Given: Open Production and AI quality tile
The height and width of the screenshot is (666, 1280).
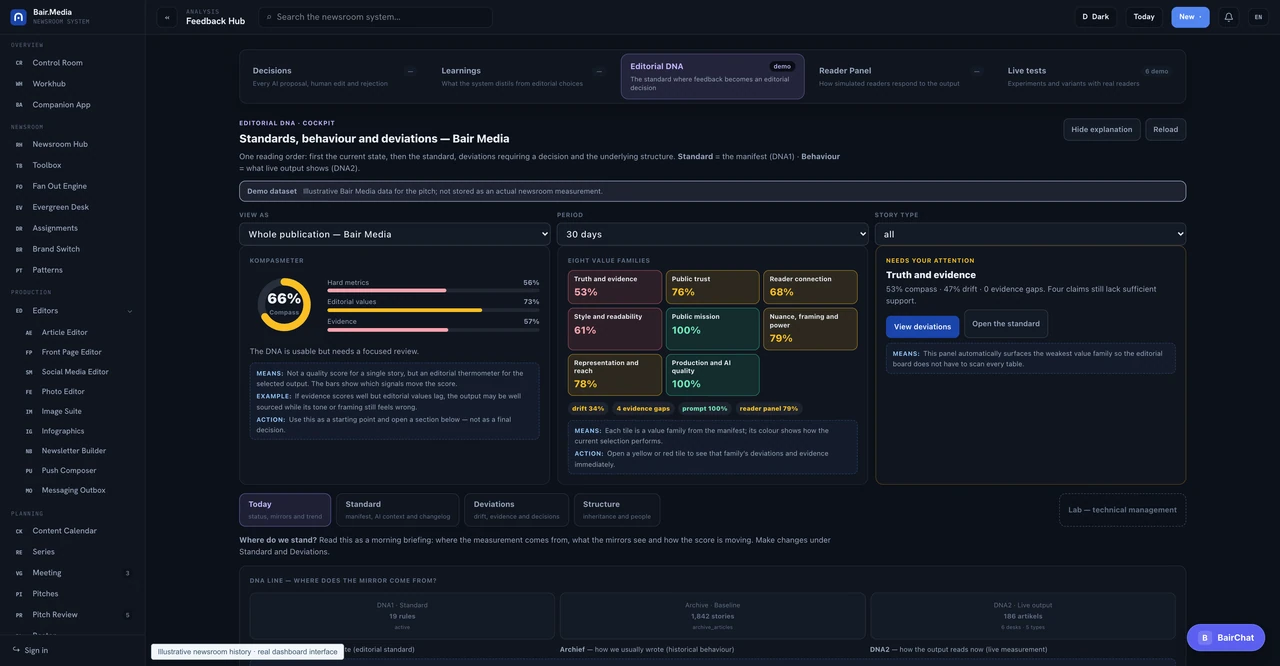Looking at the screenshot, I should [x=713, y=375].
